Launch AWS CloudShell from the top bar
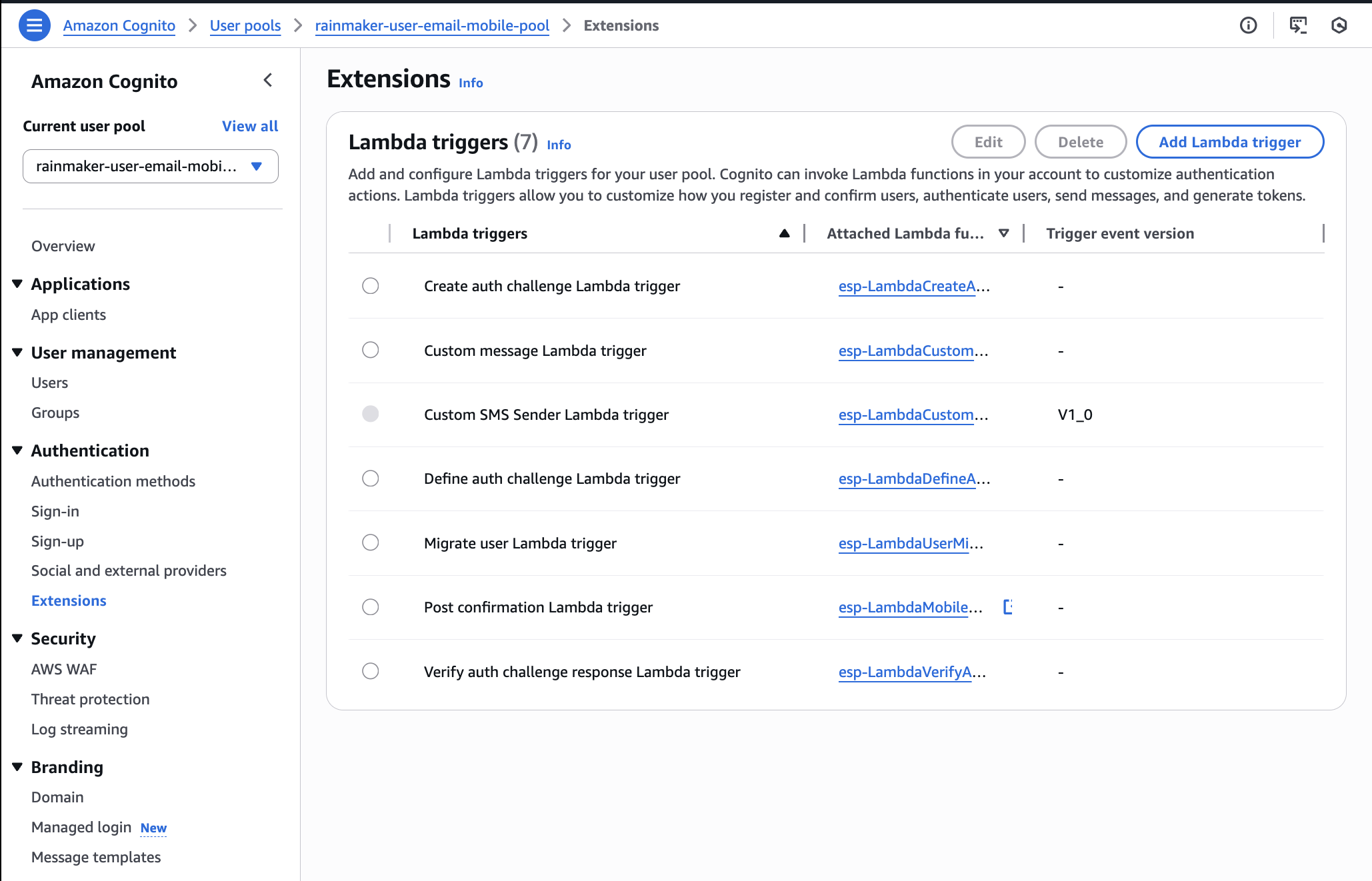 point(1298,25)
